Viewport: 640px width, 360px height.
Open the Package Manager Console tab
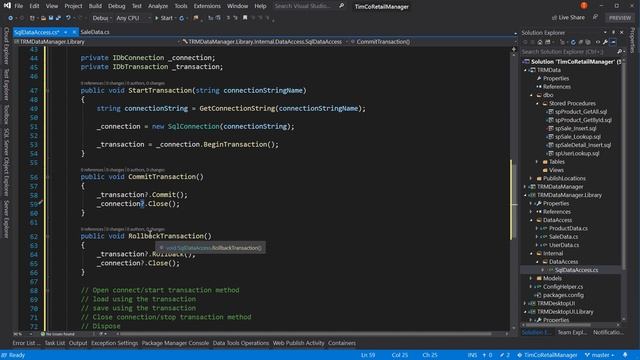pyautogui.click(x=176, y=343)
